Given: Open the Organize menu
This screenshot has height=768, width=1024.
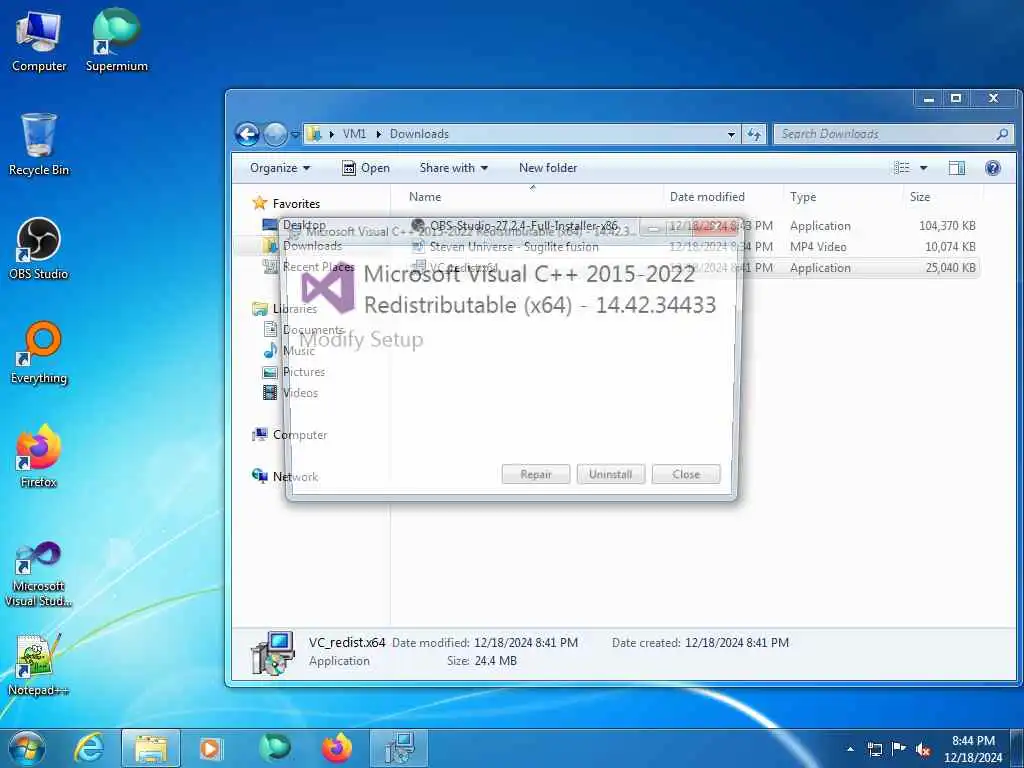Looking at the screenshot, I should coord(280,168).
